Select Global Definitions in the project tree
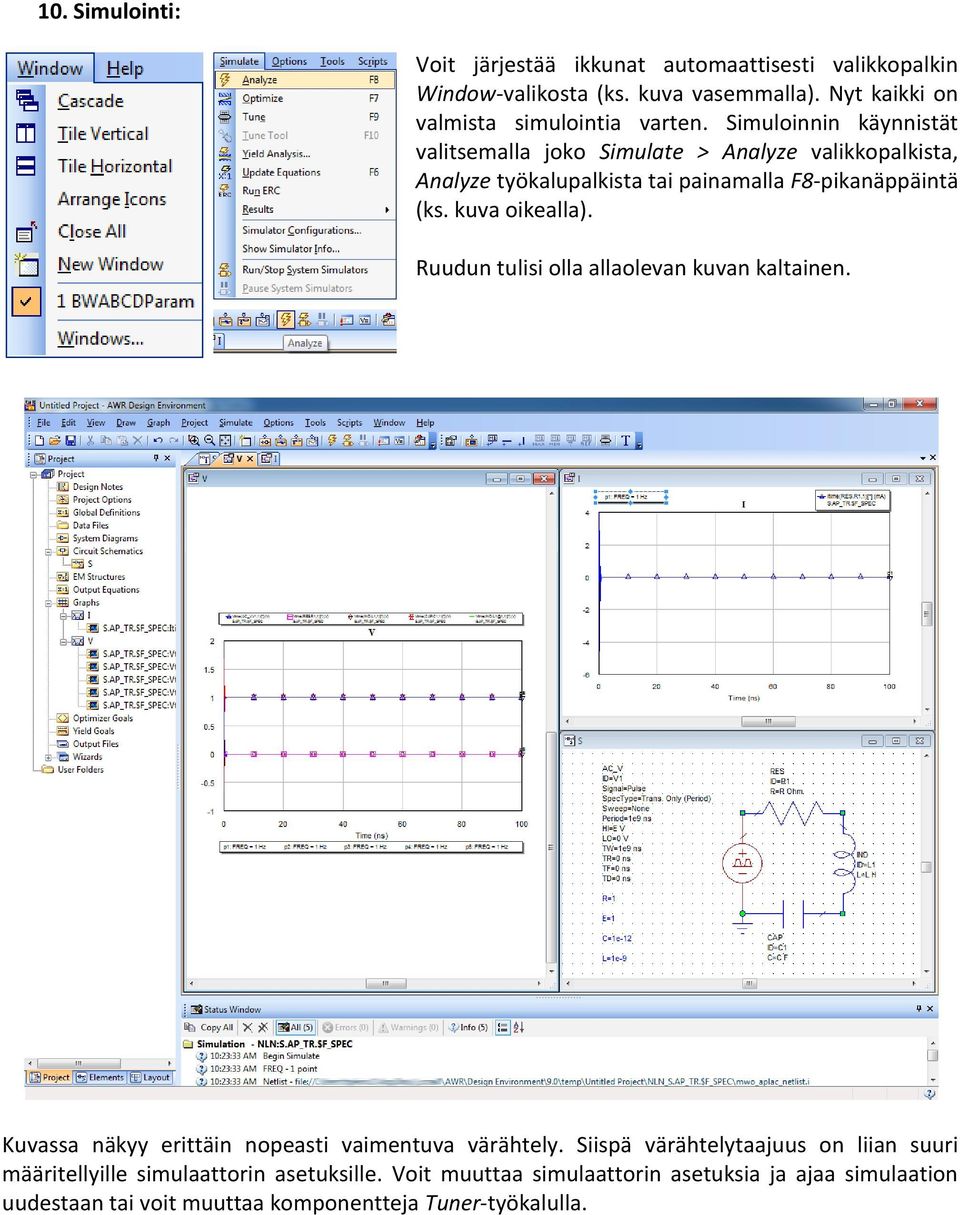The width and height of the screenshot is (960, 1215). [x=99, y=513]
